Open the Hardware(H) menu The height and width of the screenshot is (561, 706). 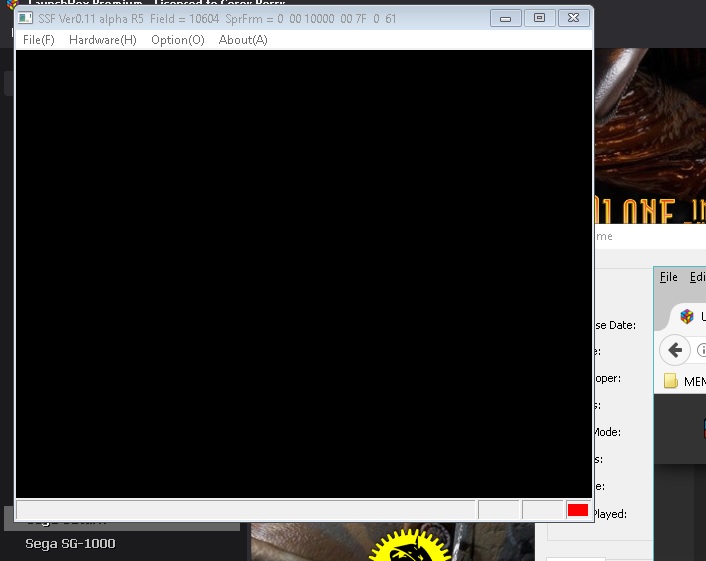click(102, 40)
